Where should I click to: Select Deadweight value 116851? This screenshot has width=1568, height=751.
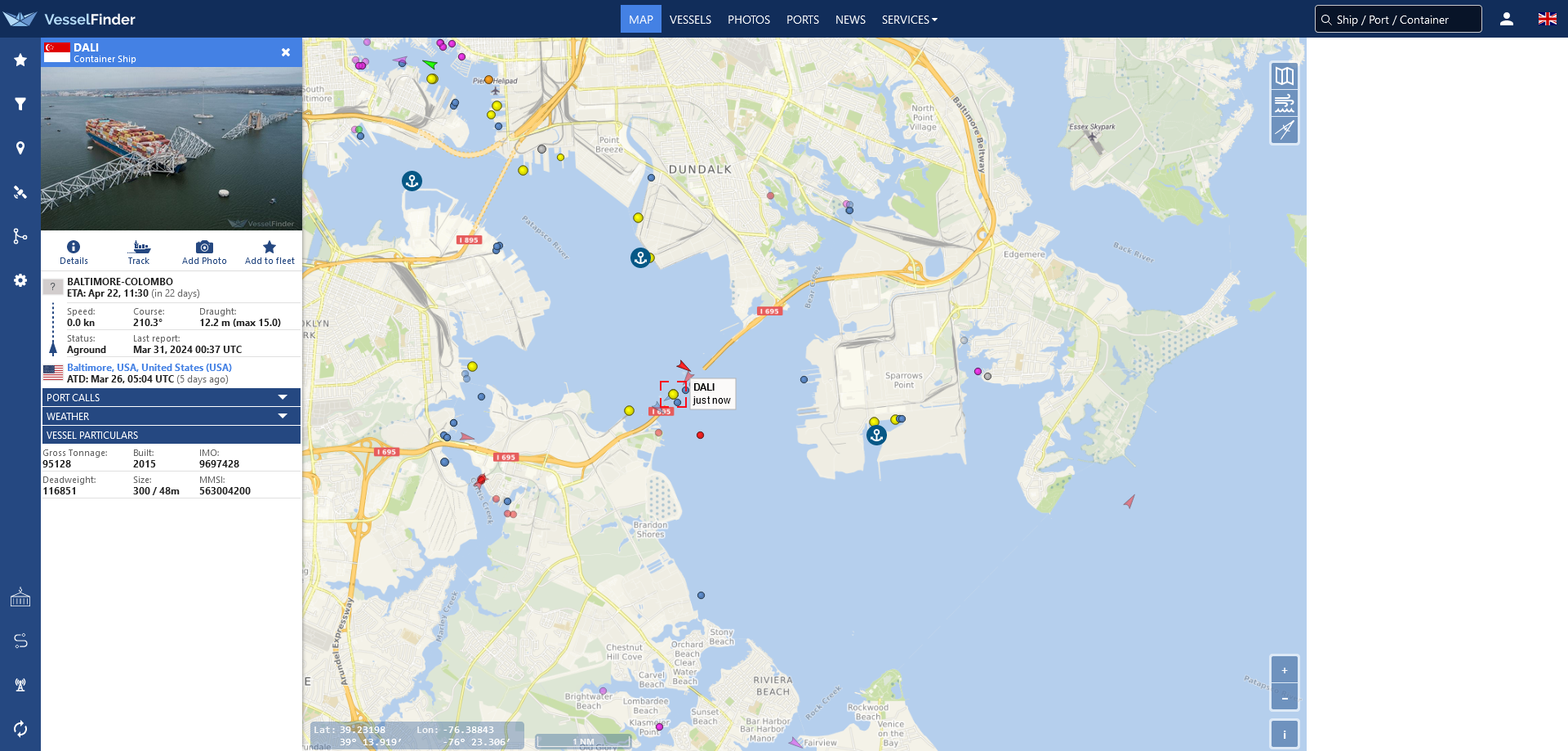point(60,491)
